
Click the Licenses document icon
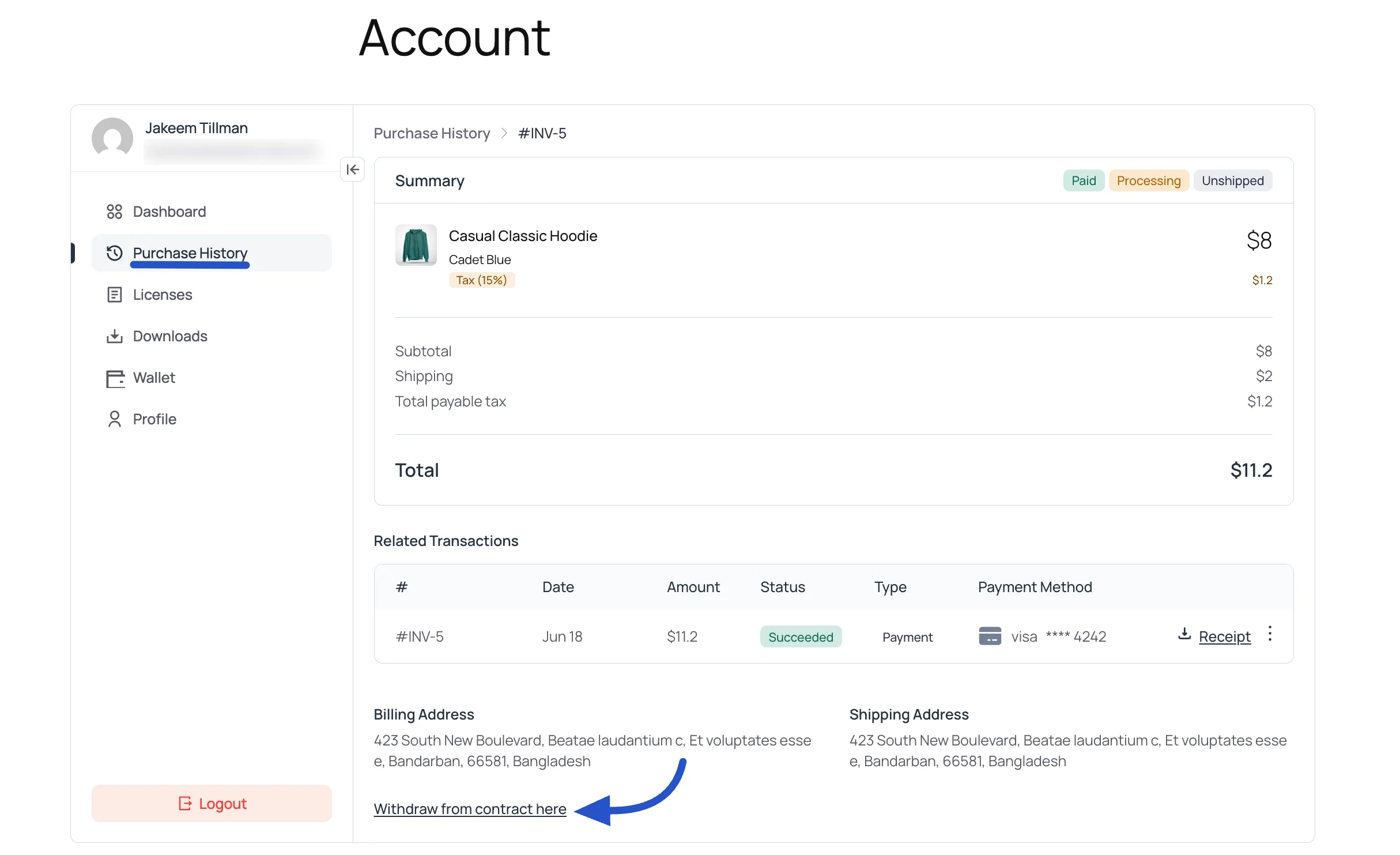click(114, 295)
